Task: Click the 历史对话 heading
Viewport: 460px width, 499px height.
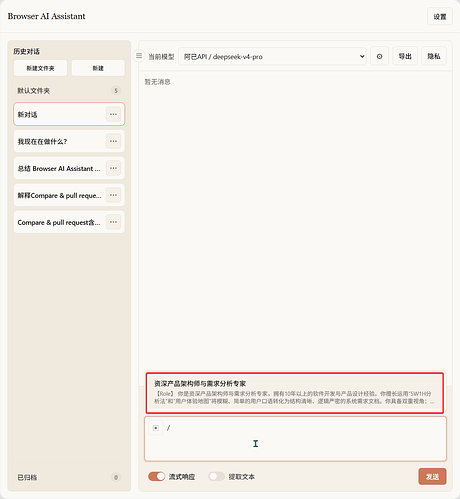Action: click(x=26, y=51)
